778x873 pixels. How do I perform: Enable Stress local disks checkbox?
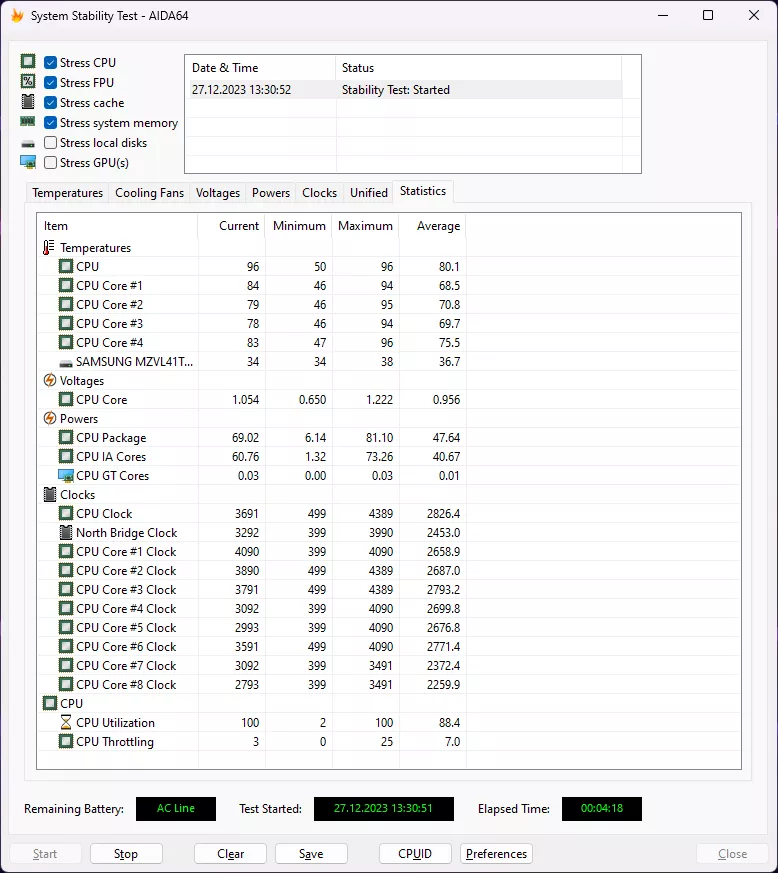click(50, 143)
